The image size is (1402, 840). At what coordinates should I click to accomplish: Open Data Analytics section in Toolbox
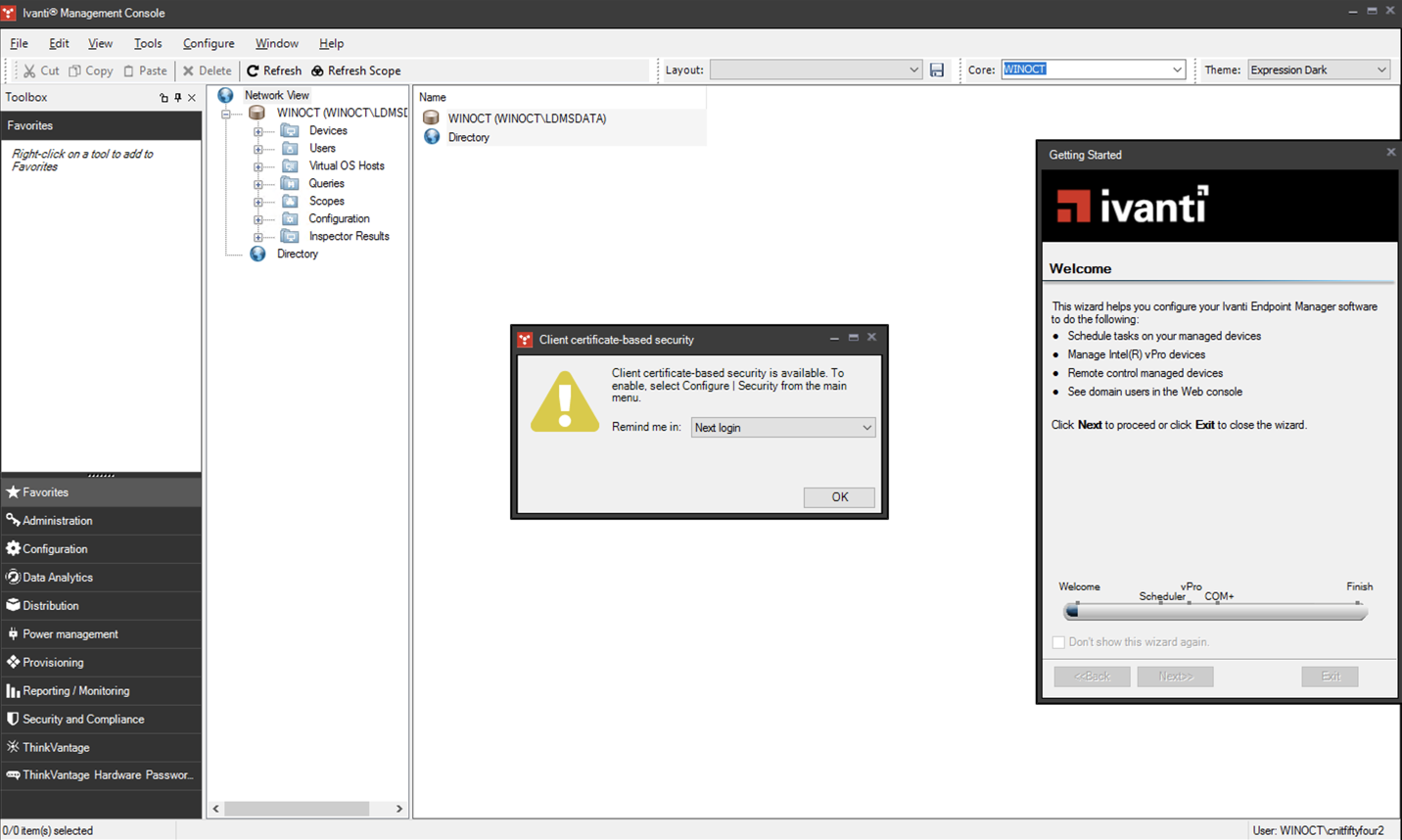(x=101, y=578)
